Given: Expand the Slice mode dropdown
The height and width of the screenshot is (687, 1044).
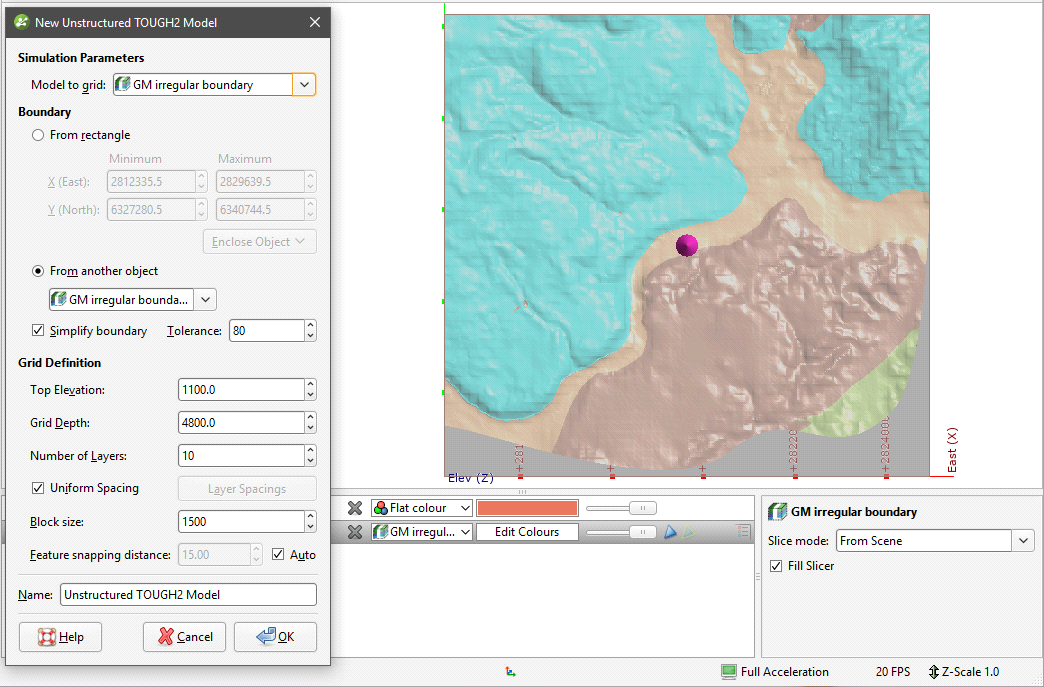Looking at the screenshot, I should click(x=1022, y=541).
